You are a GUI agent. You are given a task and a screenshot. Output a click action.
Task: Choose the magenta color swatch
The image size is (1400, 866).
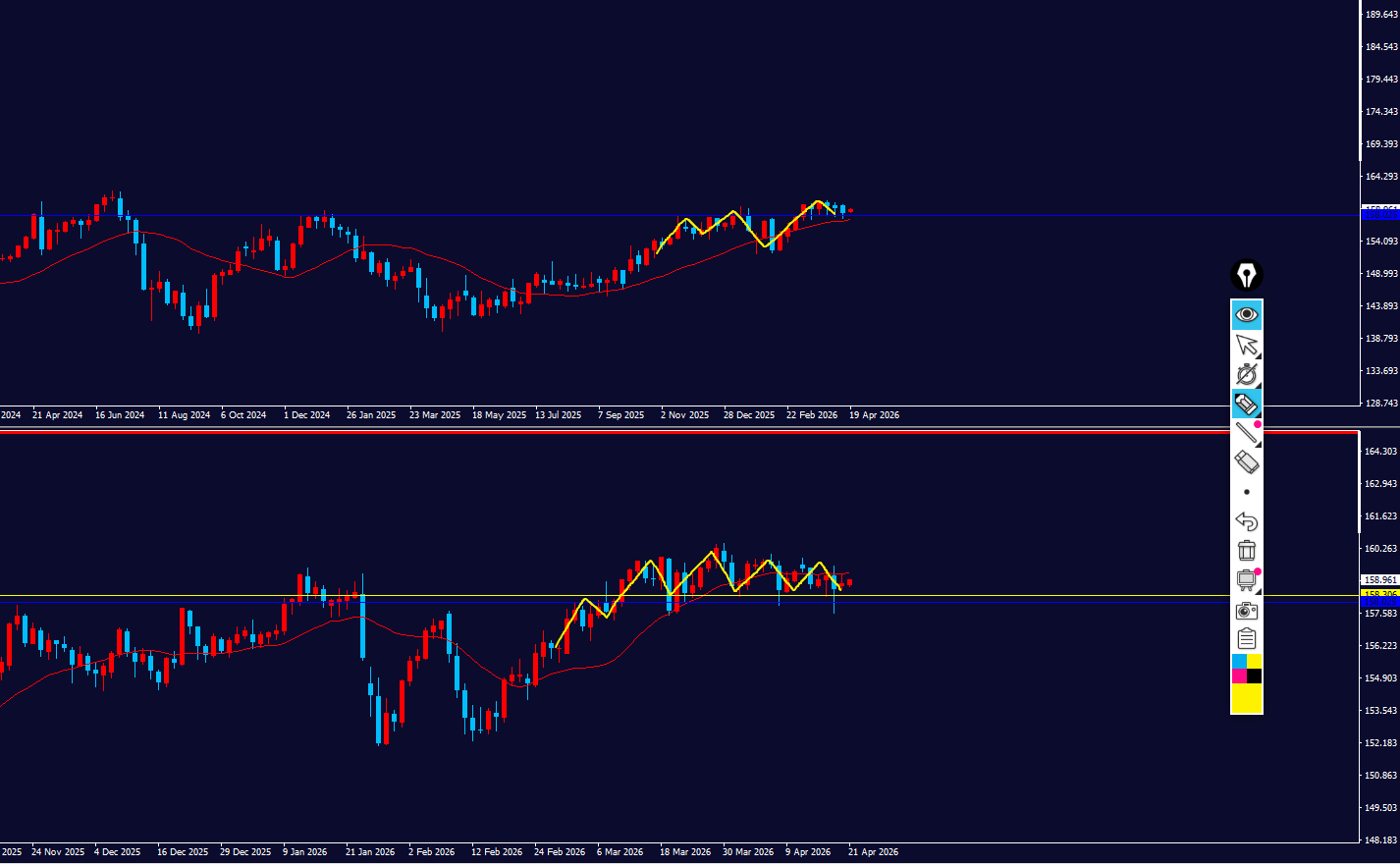pos(1239,677)
